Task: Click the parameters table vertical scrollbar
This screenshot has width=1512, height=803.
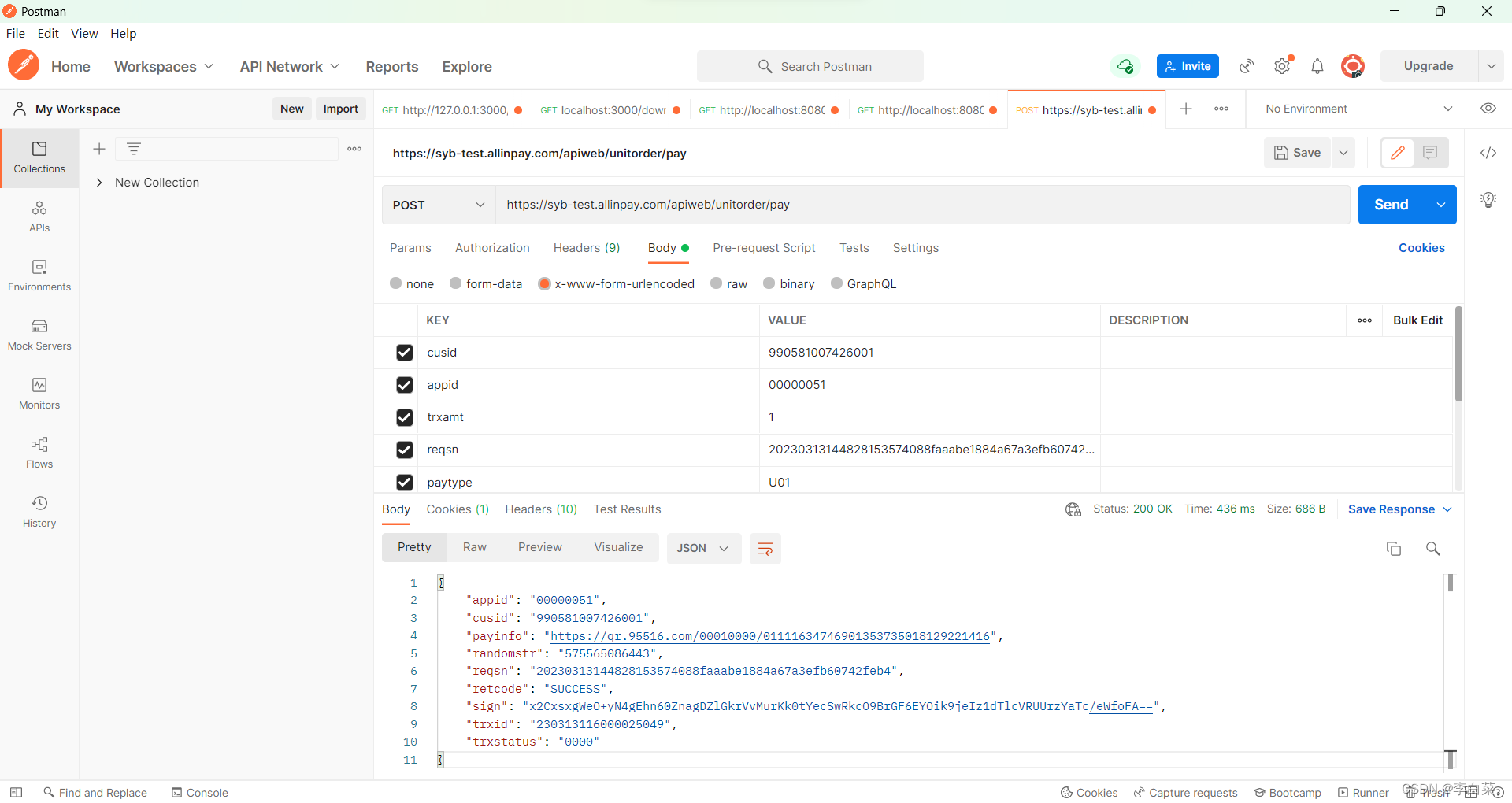Action: tap(1458, 354)
